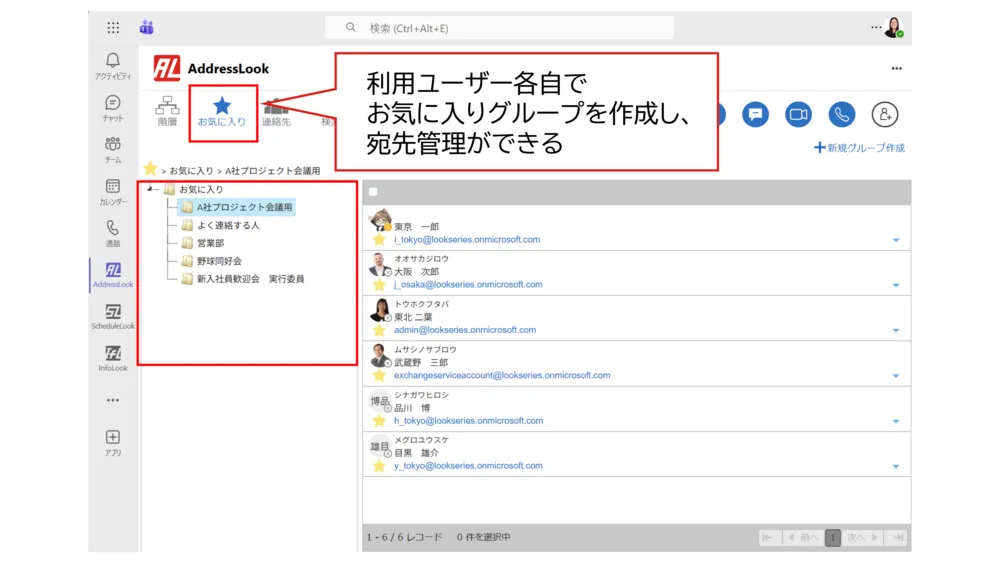The height and width of the screenshot is (563, 1000).
Task: Open the アプリ add-apps icon
Action: pyautogui.click(x=113, y=442)
